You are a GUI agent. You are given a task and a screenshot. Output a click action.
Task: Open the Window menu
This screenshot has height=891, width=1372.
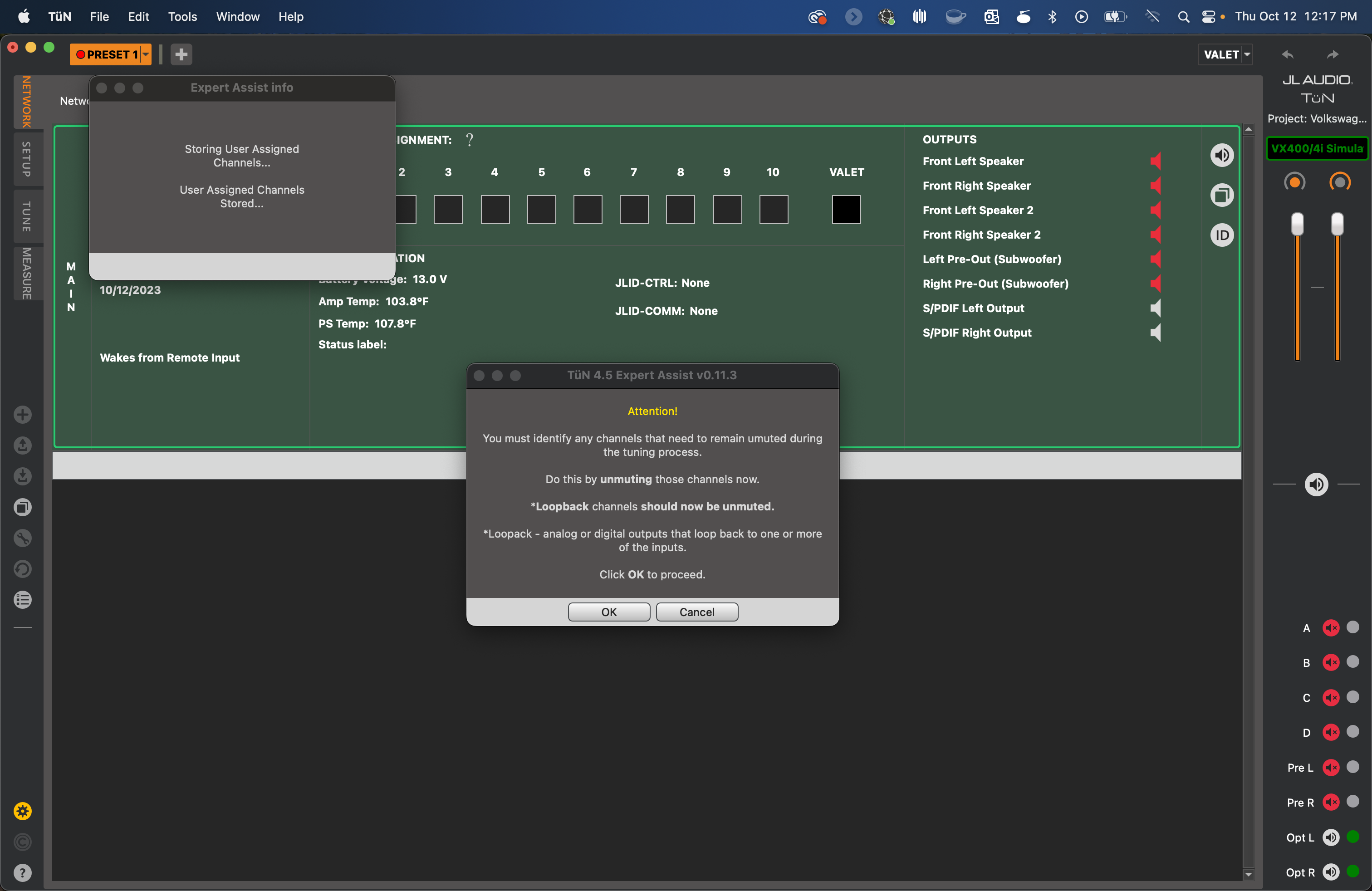[237, 17]
